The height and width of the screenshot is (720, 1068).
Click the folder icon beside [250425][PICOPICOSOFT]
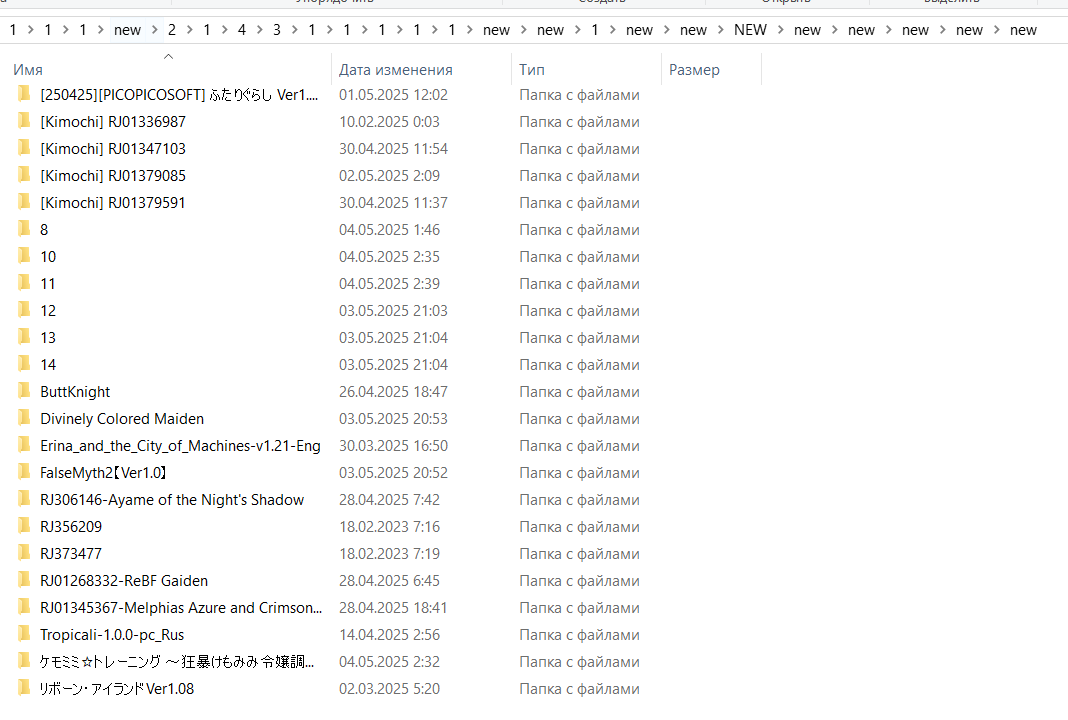coord(24,93)
